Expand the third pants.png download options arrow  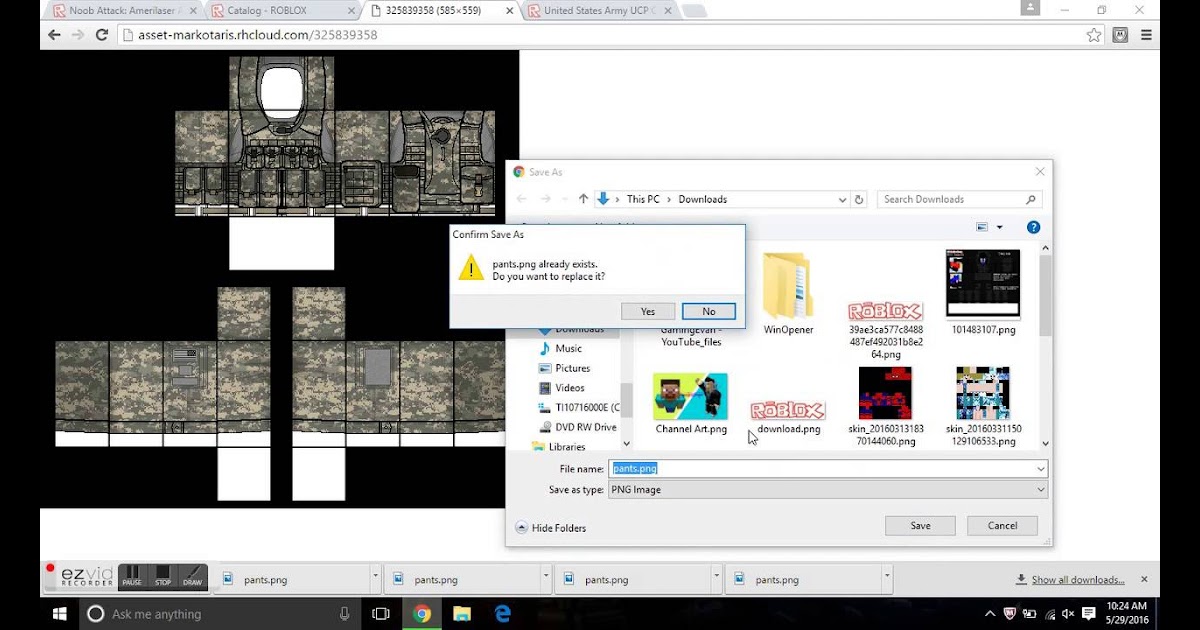[x=716, y=578]
